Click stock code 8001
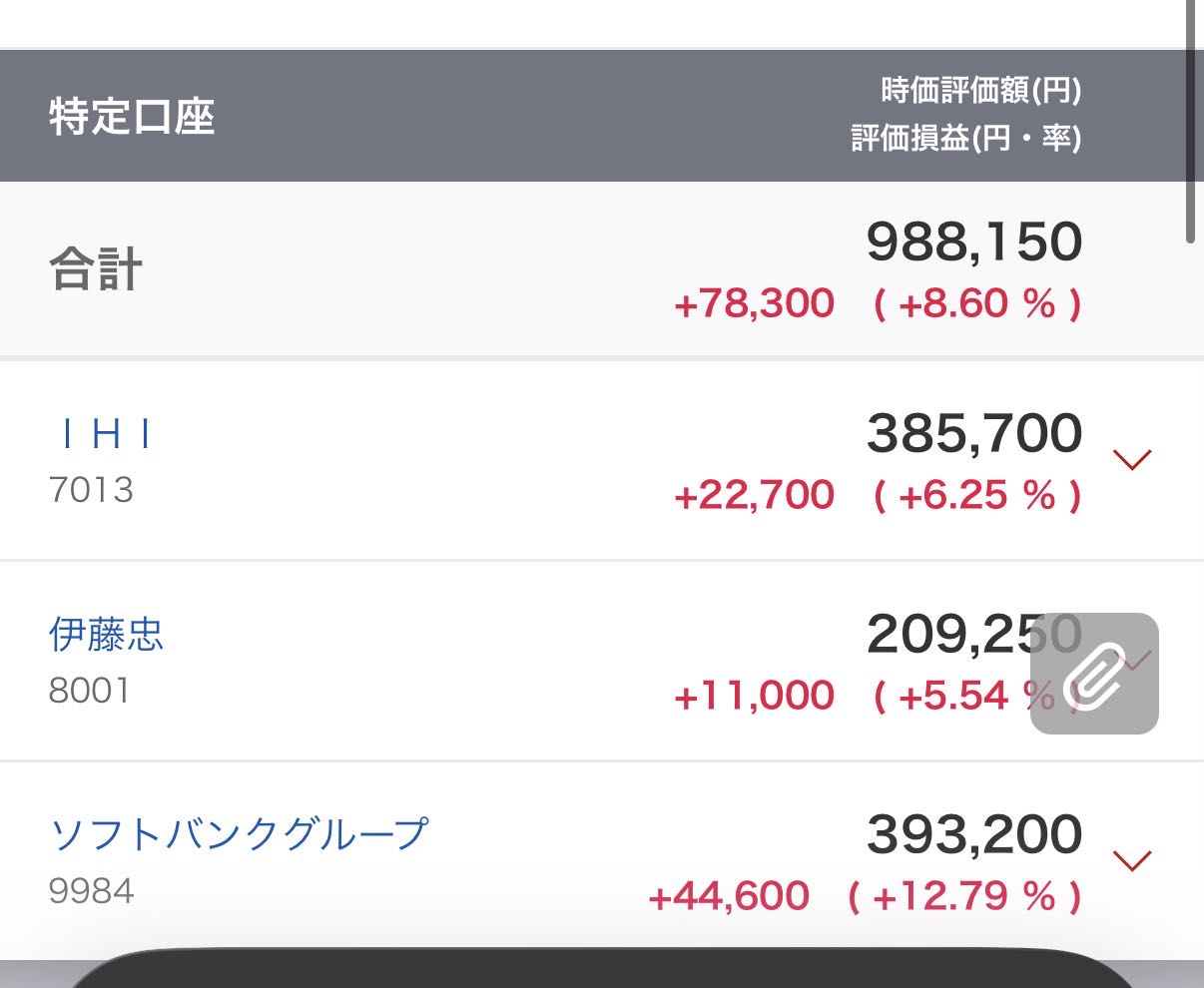This screenshot has height=988, width=1204. point(90,691)
